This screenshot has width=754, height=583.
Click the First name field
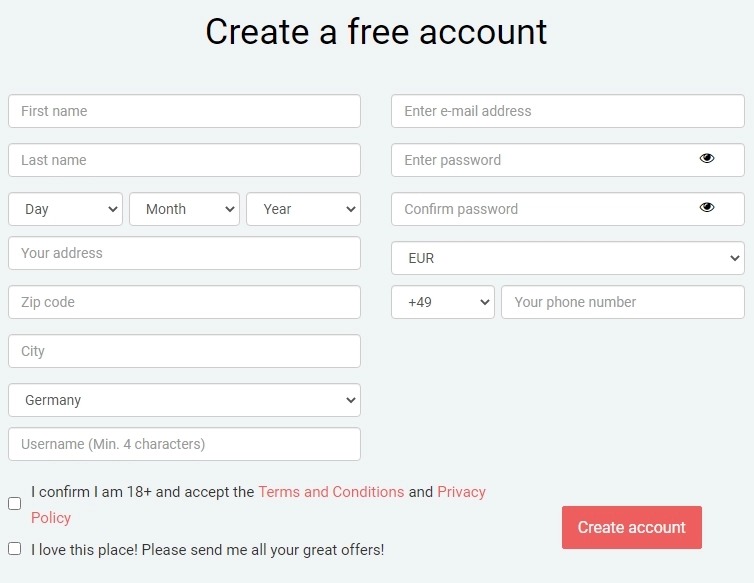point(184,111)
